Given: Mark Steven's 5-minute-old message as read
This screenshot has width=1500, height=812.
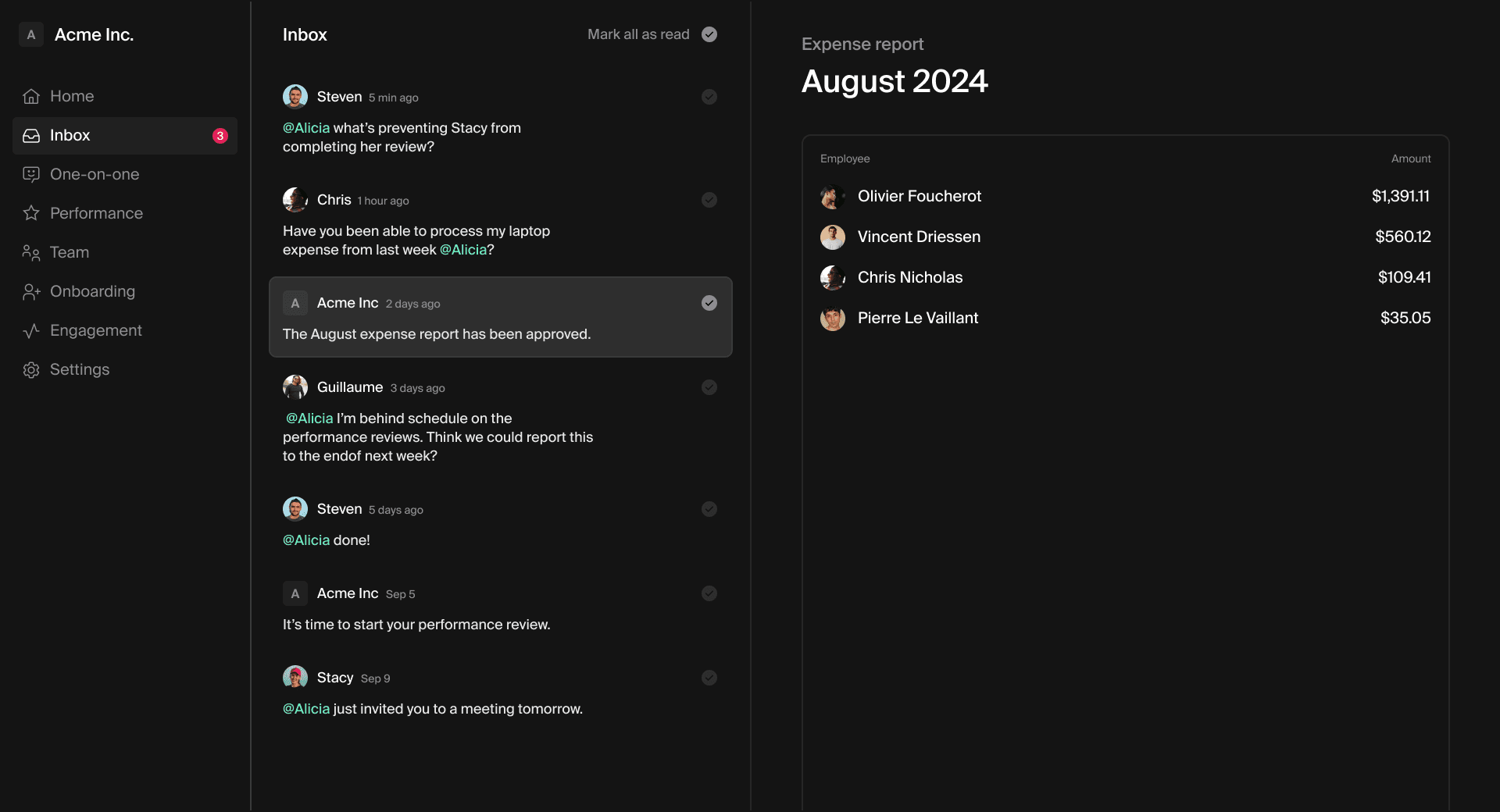Looking at the screenshot, I should 709,96.
